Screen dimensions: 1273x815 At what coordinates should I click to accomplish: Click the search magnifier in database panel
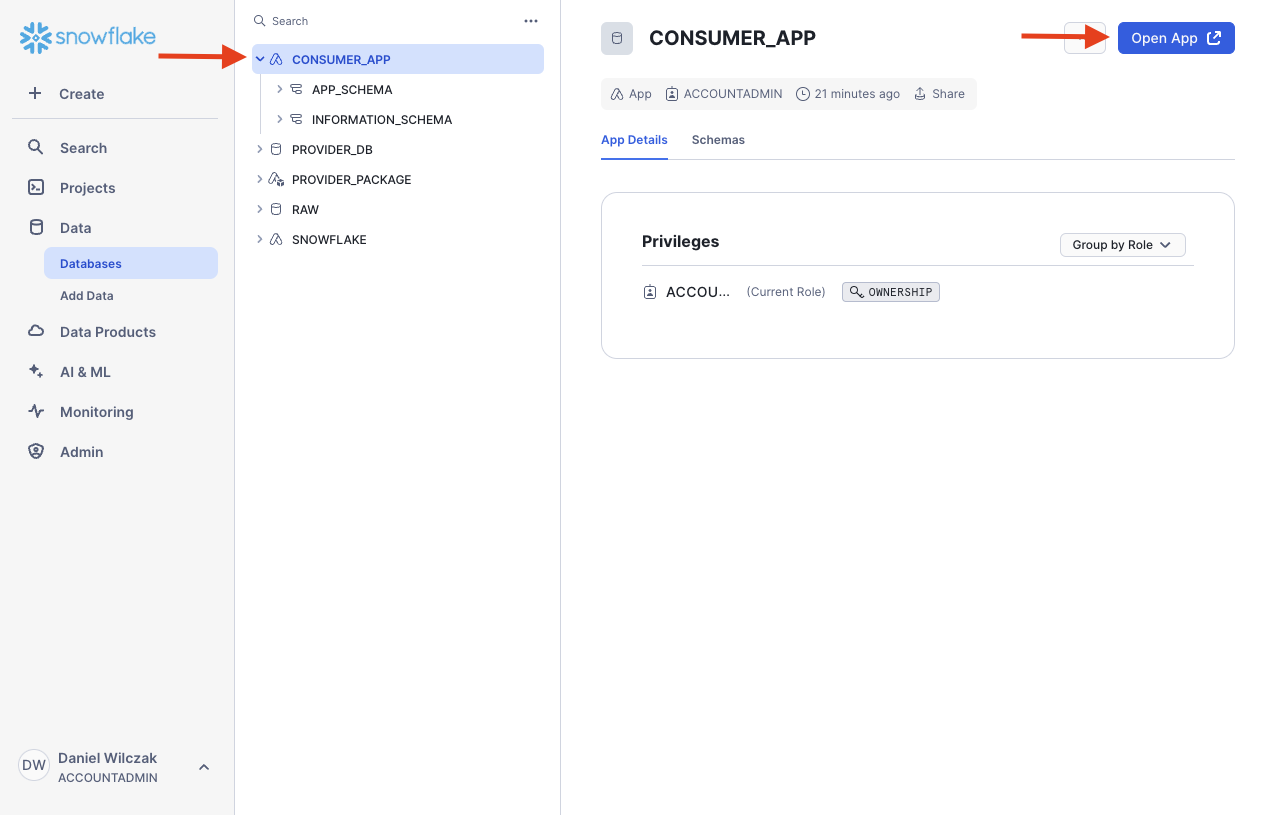[260, 21]
